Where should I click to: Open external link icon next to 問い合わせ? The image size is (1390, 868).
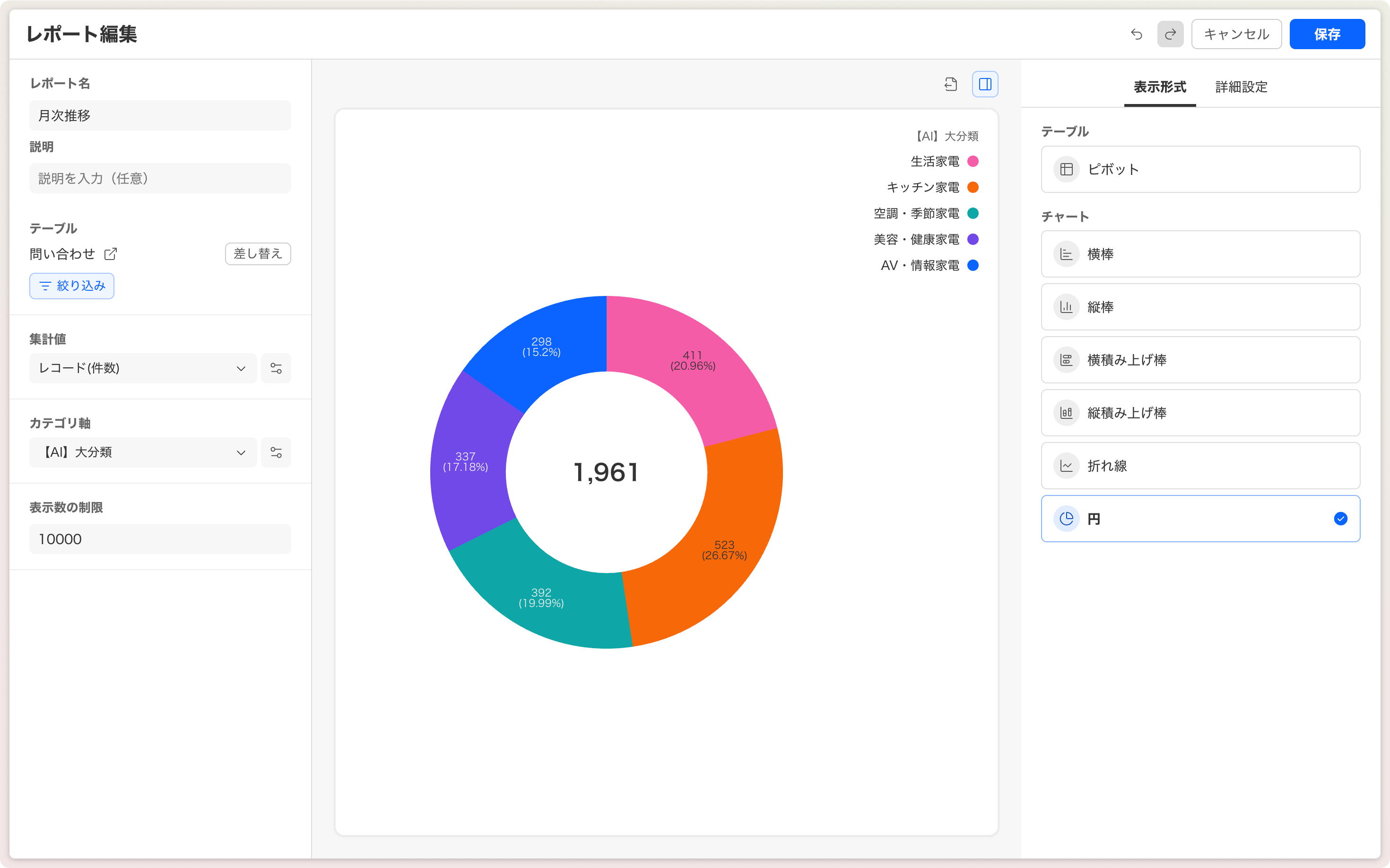tap(110, 254)
